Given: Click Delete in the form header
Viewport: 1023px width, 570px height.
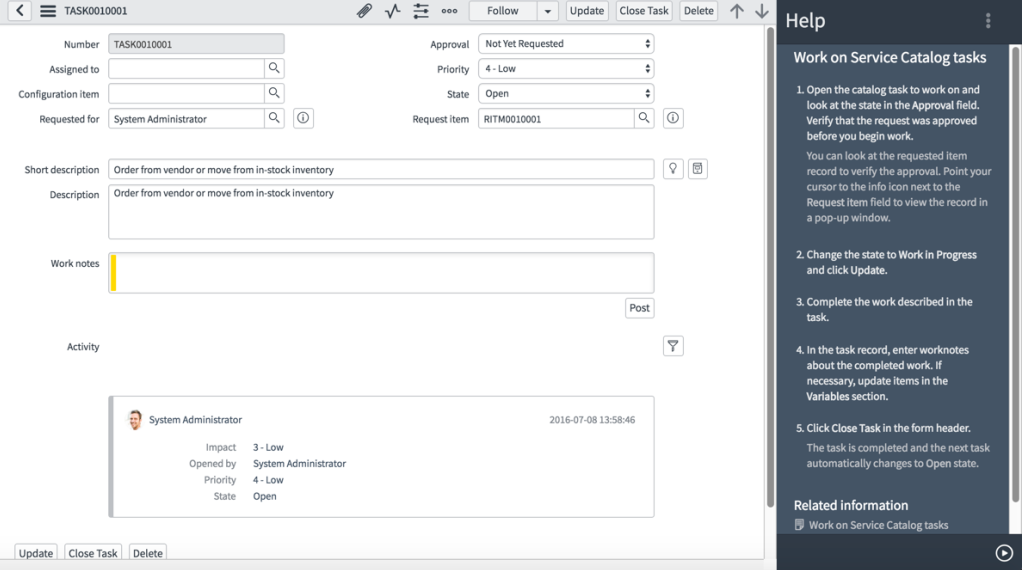Looking at the screenshot, I should pyautogui.click(x=698, y=11).
